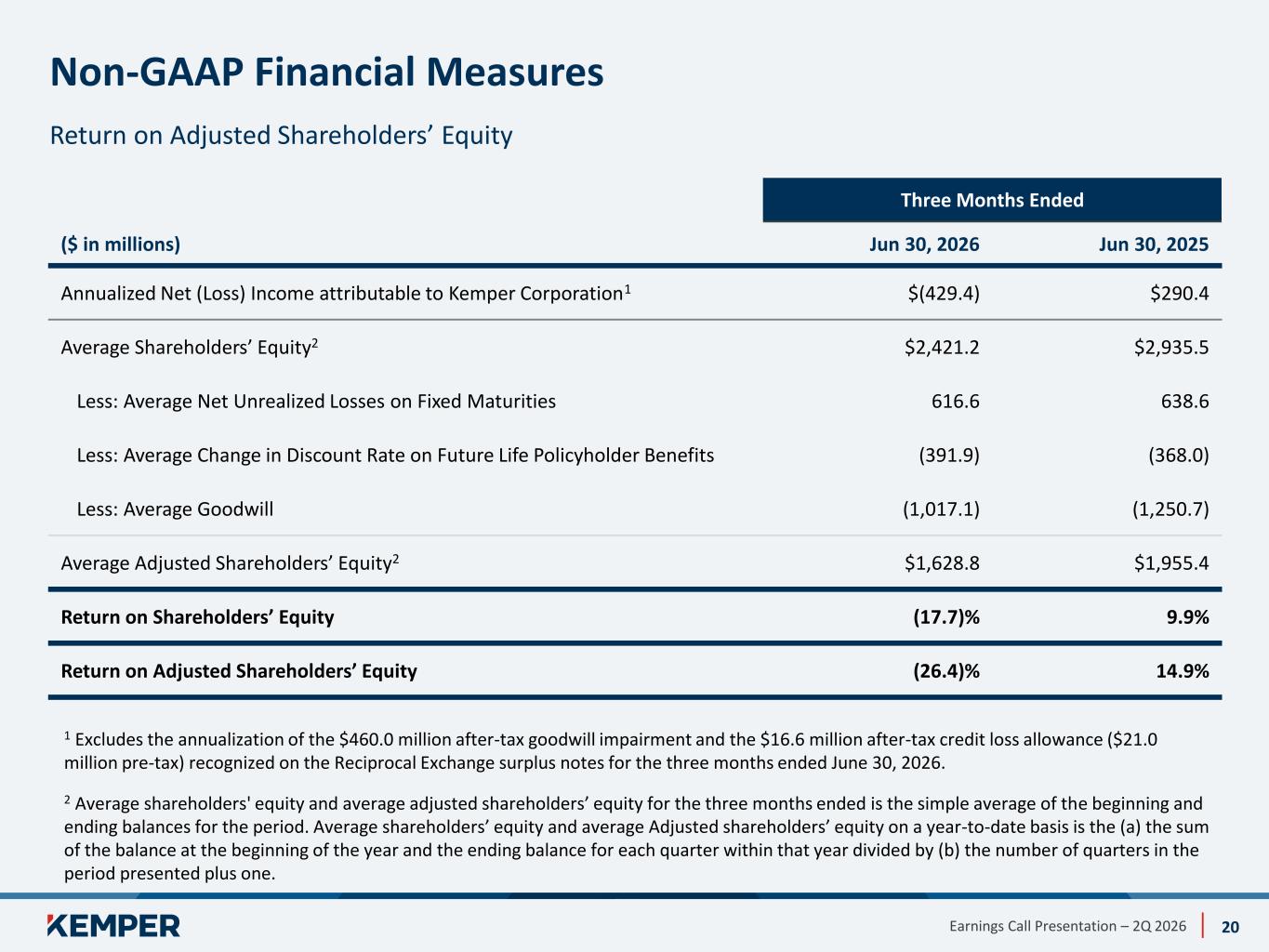1269x952 pixels.
Task: Select the $(429.4) annualized net loss value
Action: (944, 294)
